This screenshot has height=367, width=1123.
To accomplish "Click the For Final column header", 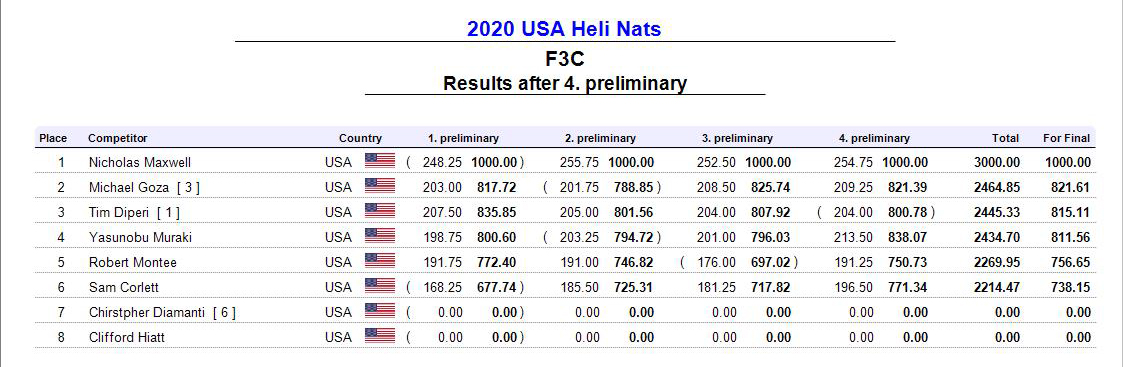I will (x=1066, y=138).
